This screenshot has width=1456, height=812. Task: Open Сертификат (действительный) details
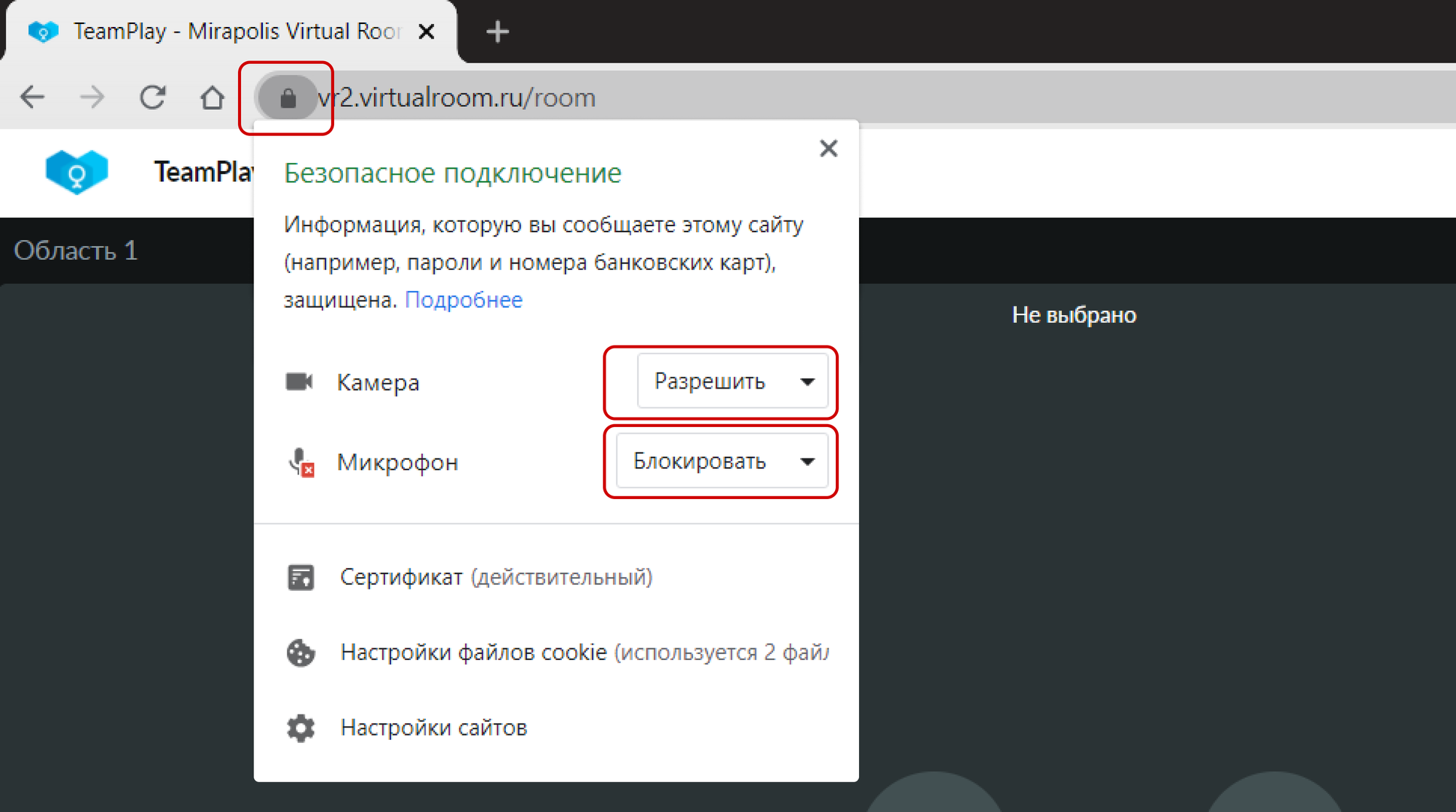tap(496, 578)
